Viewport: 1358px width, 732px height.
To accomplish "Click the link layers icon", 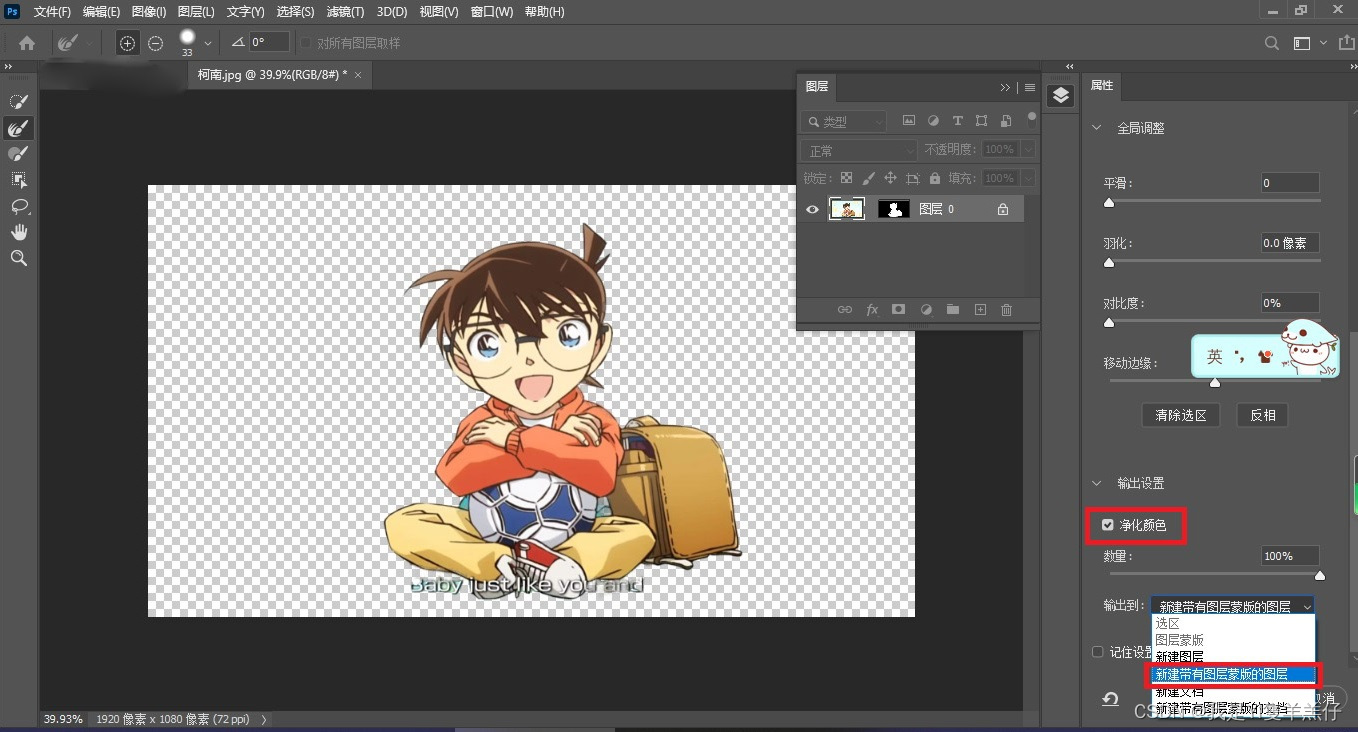I will (845, 310).
